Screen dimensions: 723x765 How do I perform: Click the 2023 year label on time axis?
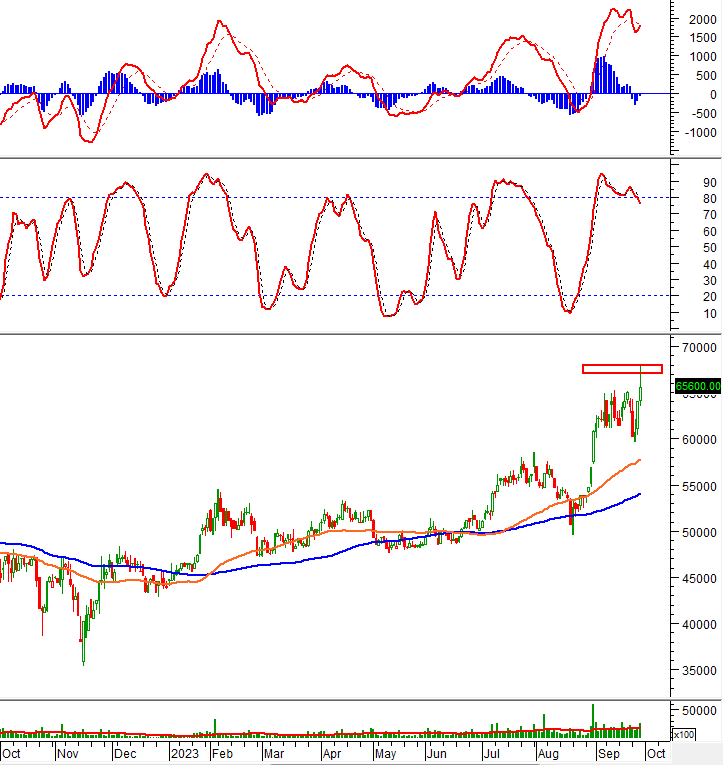(x=185, y=754)
